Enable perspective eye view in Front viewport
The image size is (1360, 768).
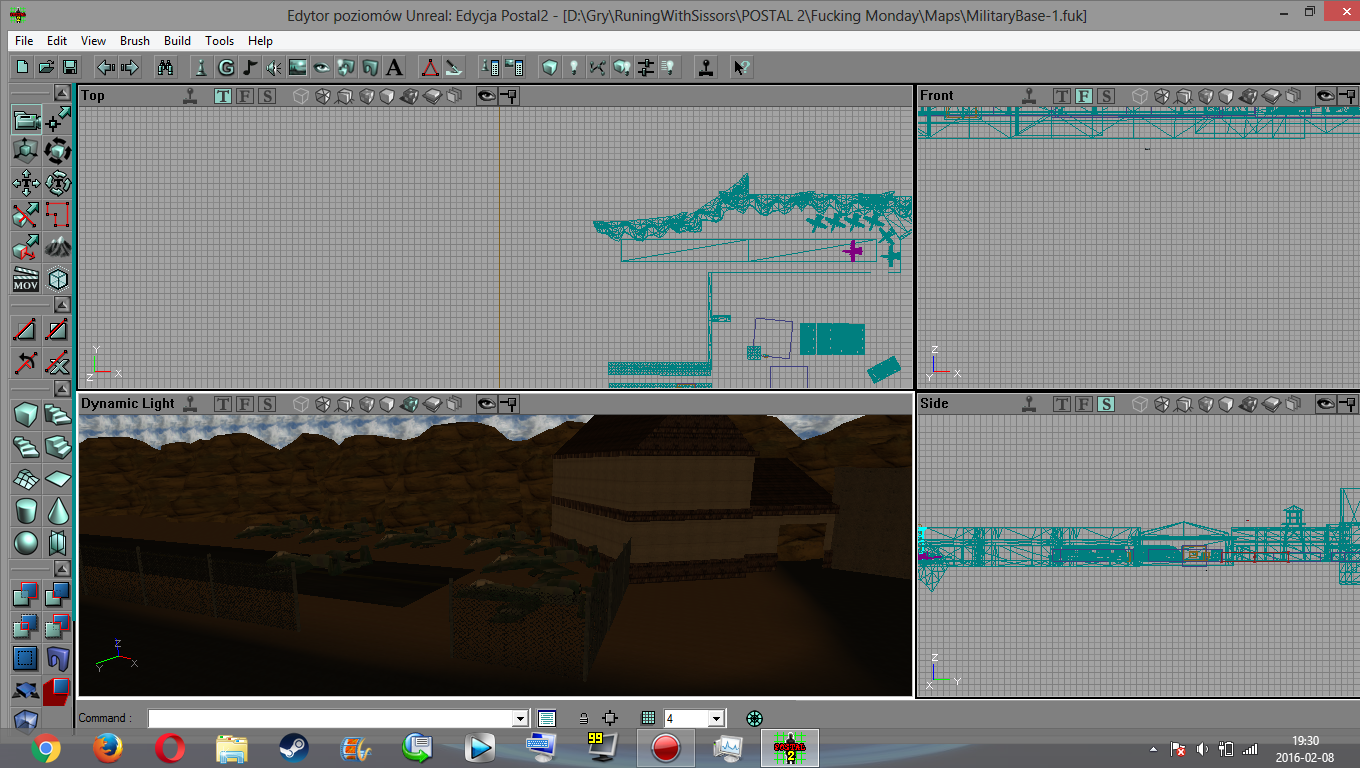point(1326,96)
